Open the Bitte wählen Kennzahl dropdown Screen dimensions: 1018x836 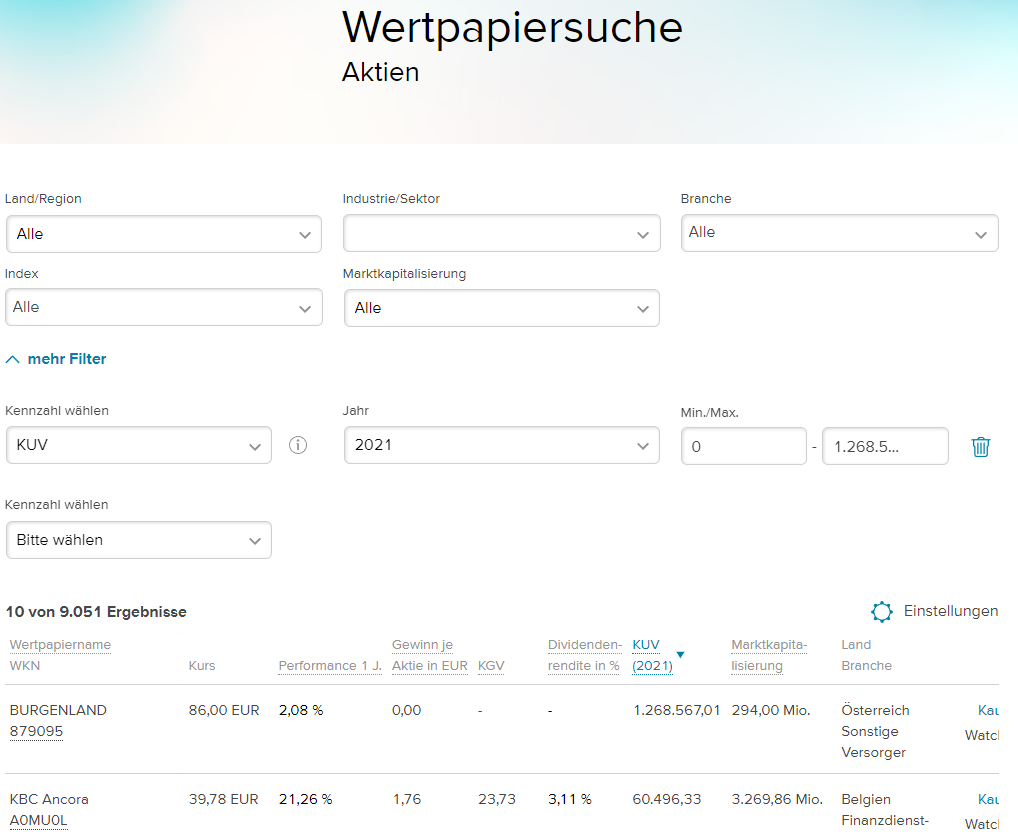tap(138, 540)
